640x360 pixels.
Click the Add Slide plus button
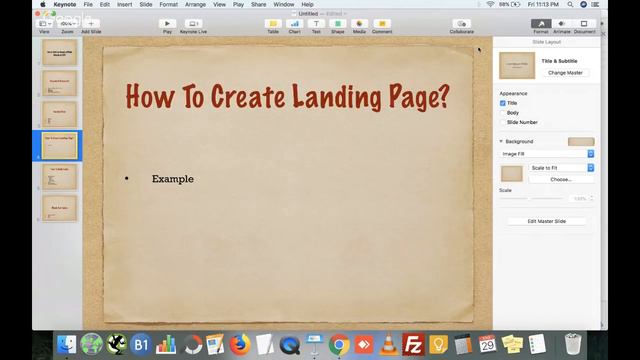pos(91,24)
